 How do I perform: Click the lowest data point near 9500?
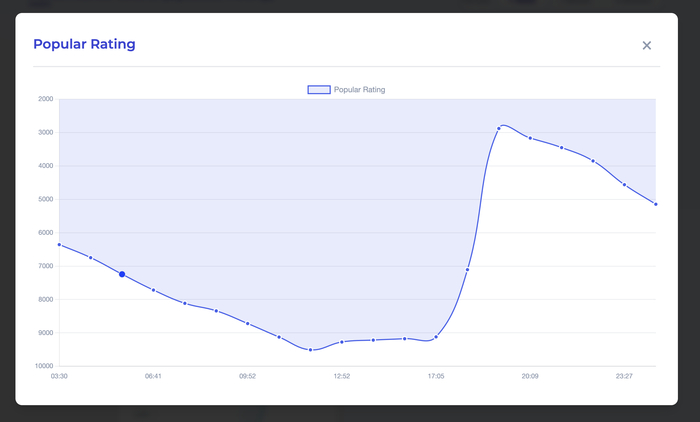[x=310, y=350]
